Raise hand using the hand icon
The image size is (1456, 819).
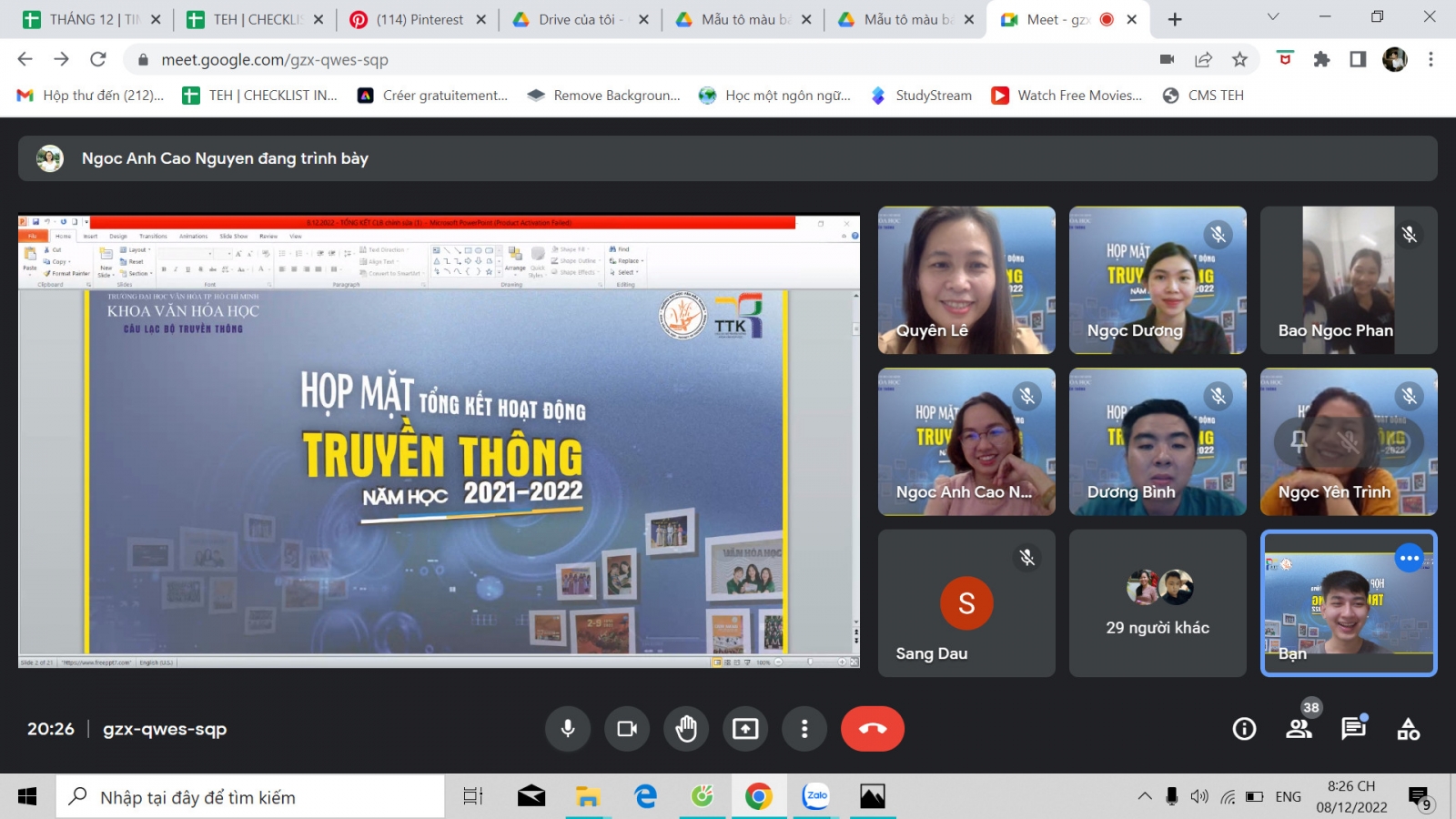[686, 729]
